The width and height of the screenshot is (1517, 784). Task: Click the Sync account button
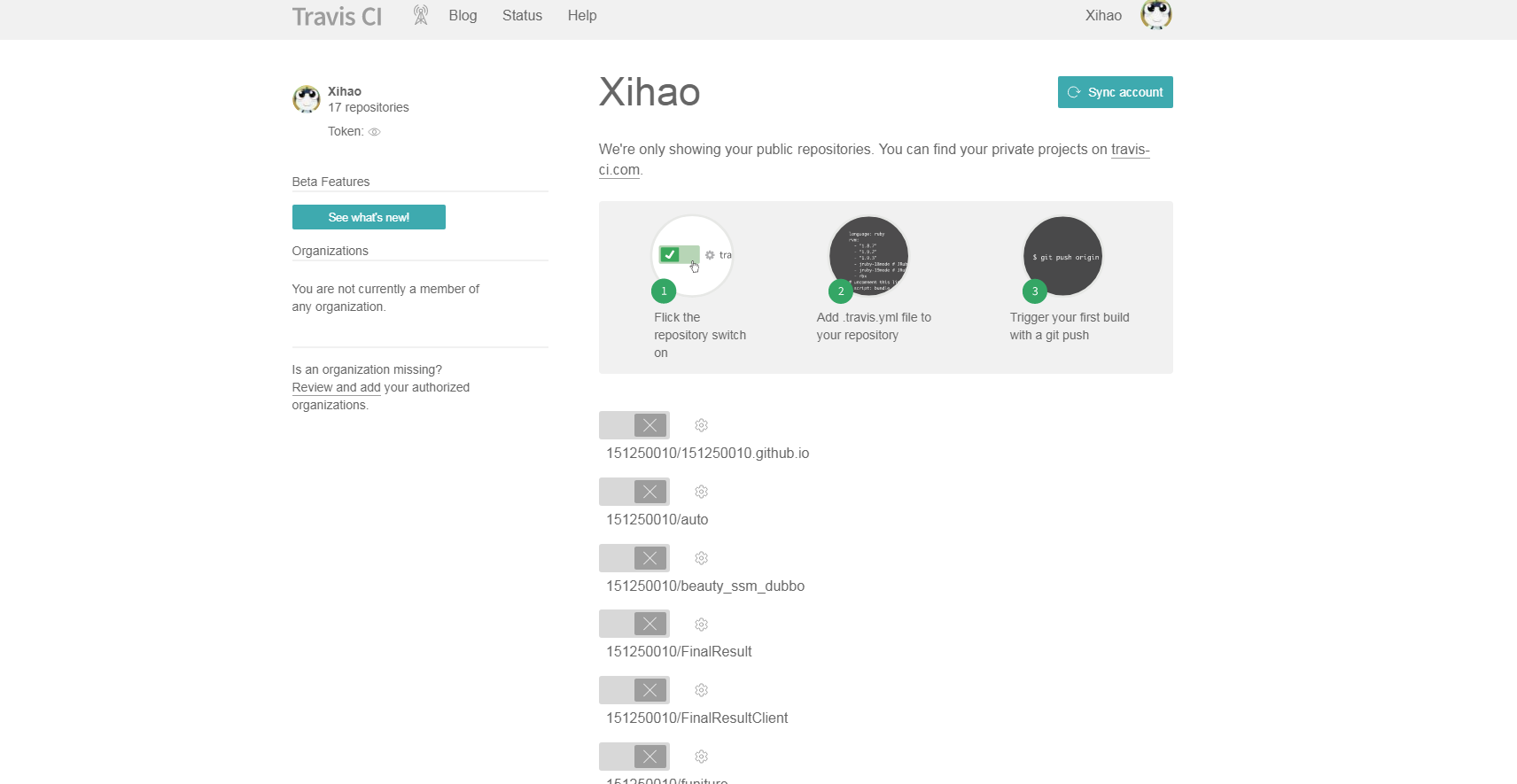tap(1115, 92)
